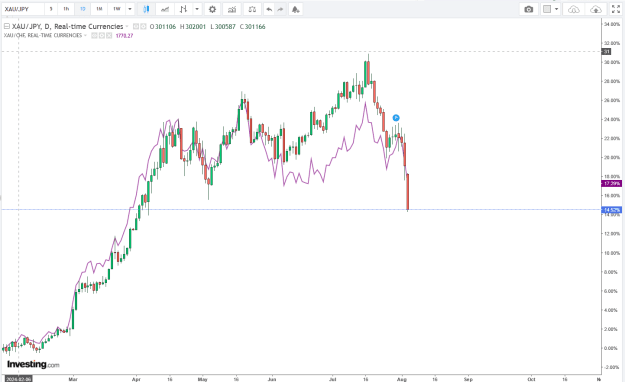The height and width of the screenshot is (382, 625).
Task: Open the indicators icon
Action: (x=232, y=9)
